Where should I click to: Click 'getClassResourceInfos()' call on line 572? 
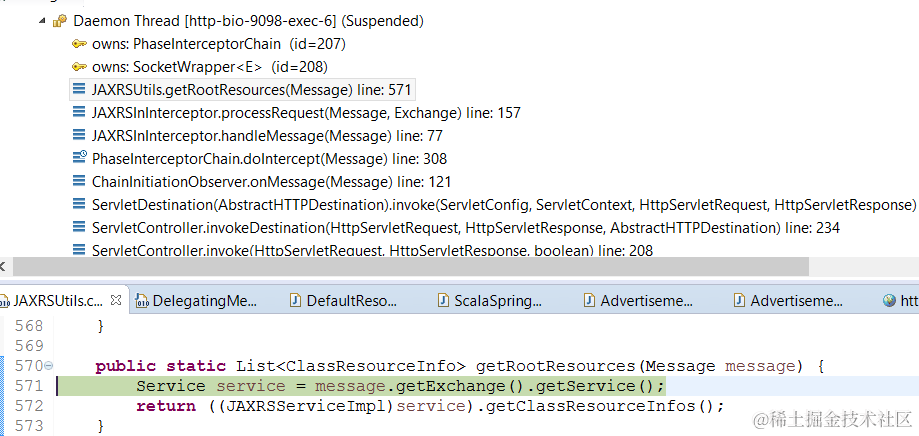(x=601, y=406)
